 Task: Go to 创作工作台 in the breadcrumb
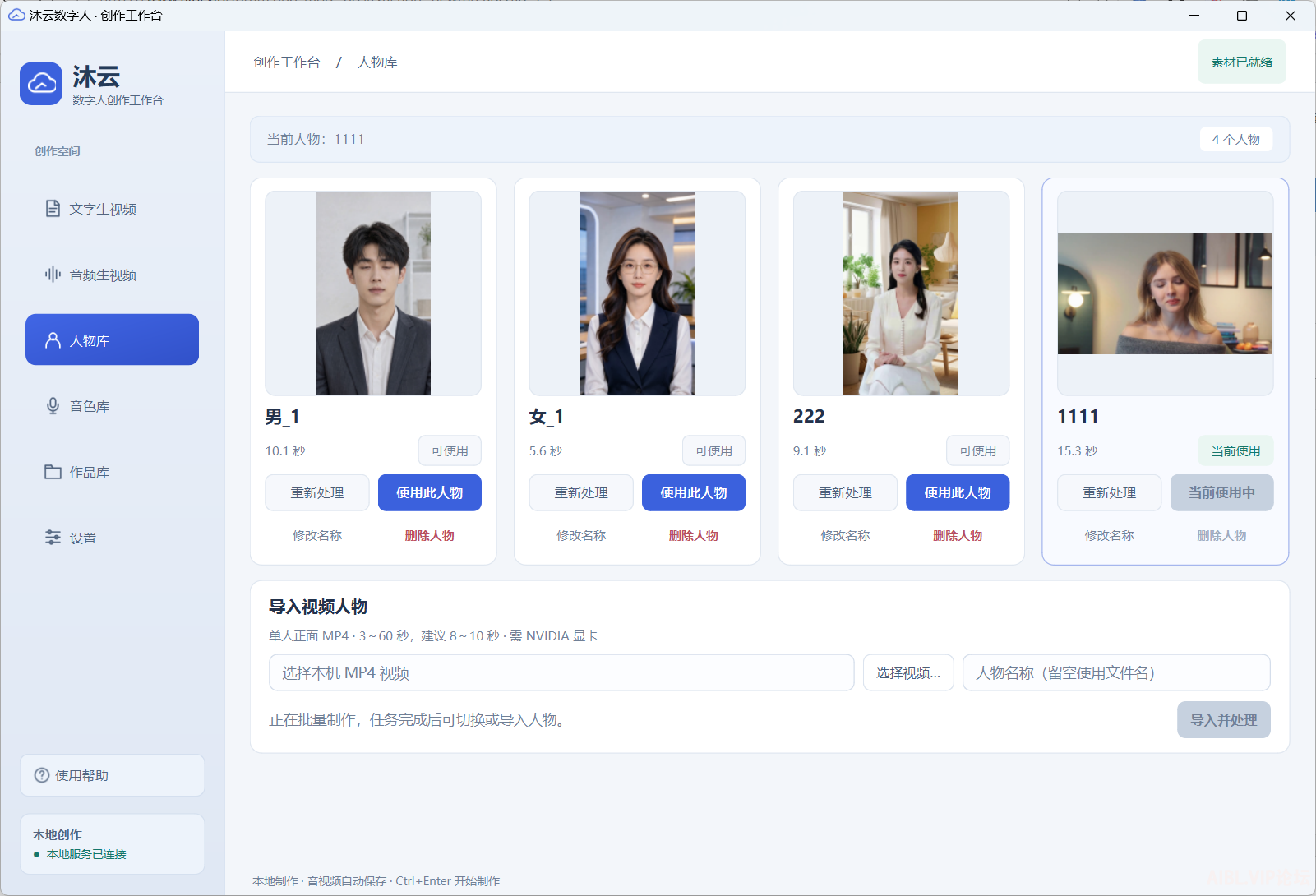287,62
